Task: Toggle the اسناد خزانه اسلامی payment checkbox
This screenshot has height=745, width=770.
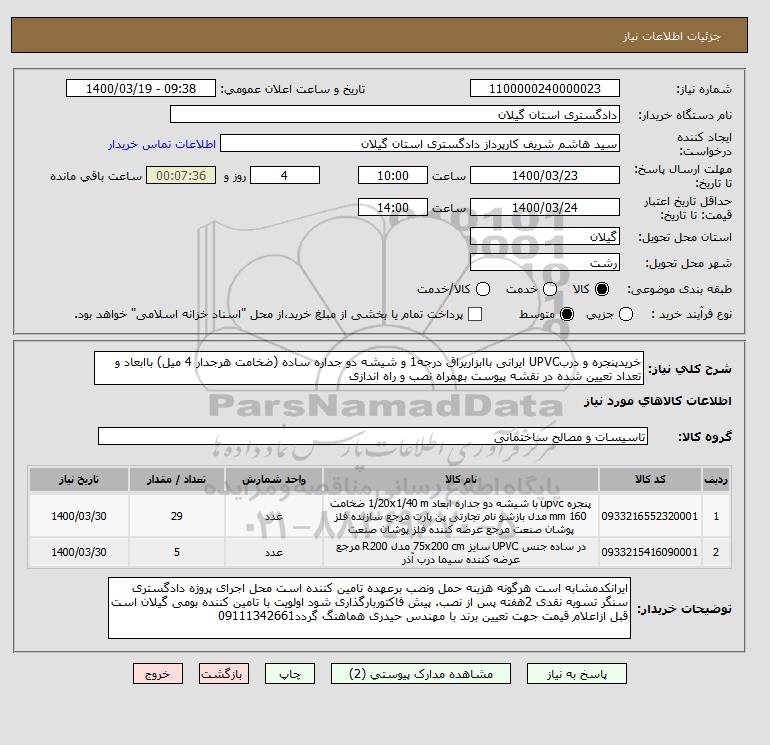Action: pyautogui.click(x=475, y=314)
